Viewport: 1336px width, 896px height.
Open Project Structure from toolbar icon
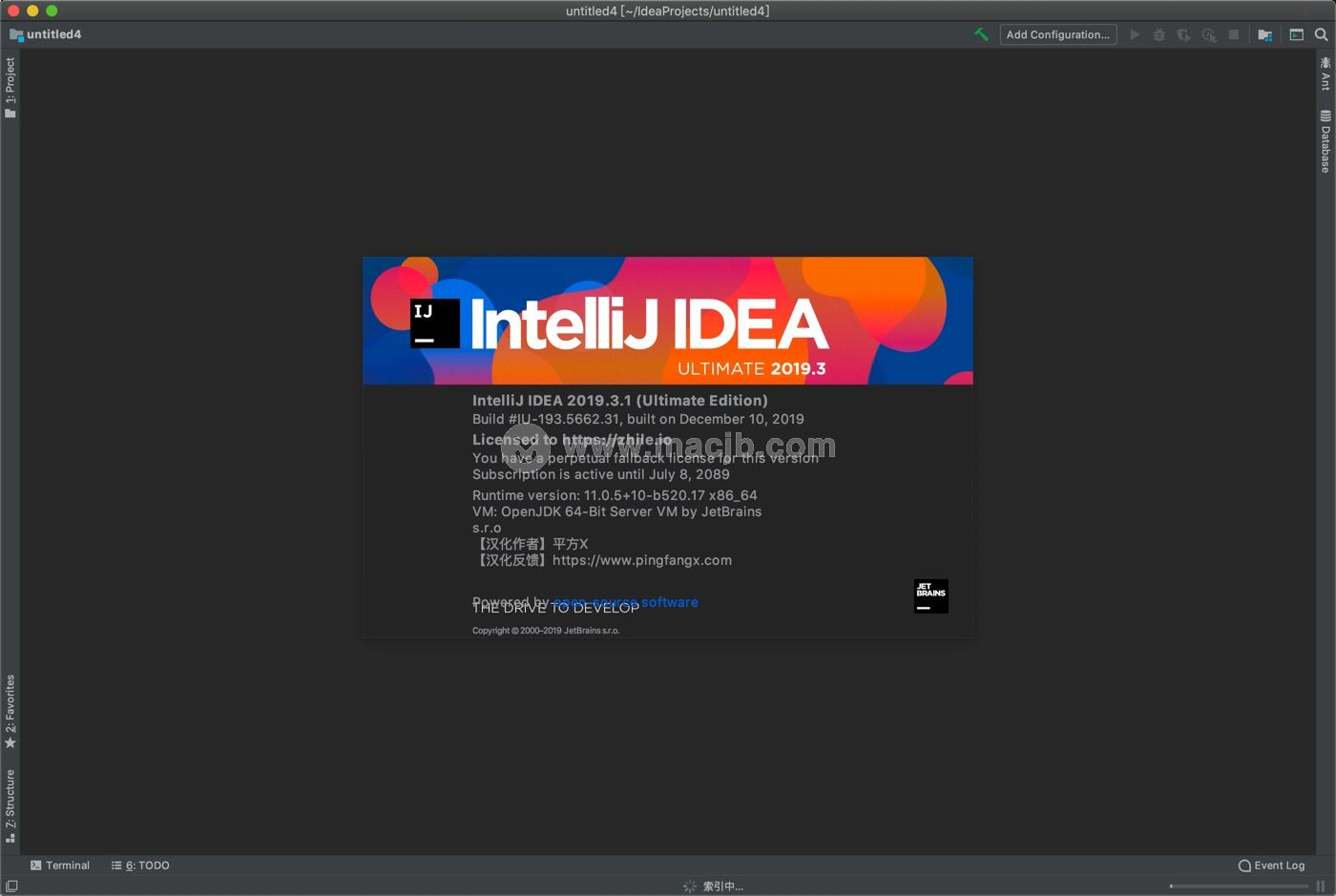click(1264, 34)
